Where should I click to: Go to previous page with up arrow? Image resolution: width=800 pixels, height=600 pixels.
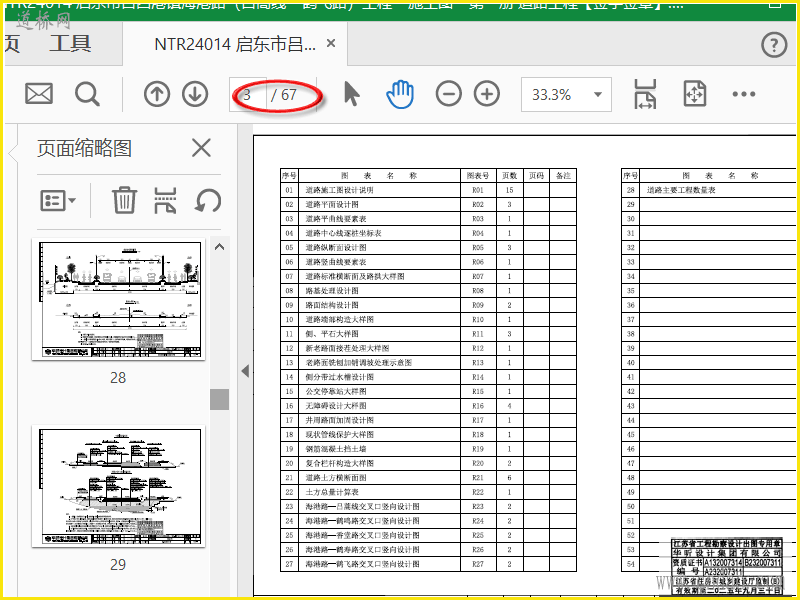(157, 94)
